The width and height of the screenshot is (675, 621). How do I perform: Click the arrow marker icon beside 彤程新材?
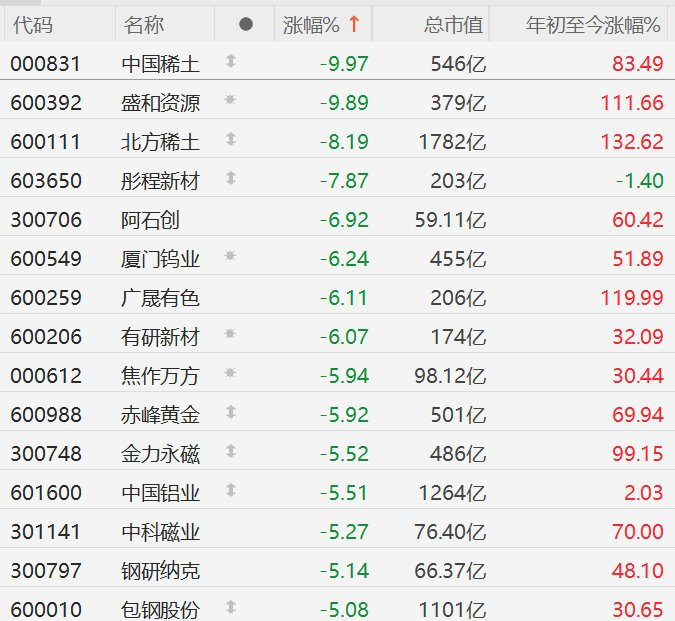pos(231,178)
